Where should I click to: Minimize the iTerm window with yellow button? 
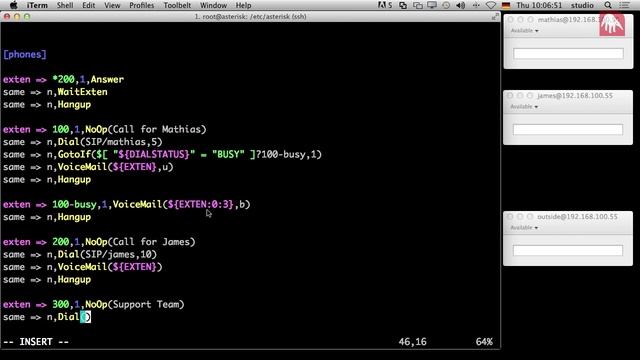tap(17, 17)
